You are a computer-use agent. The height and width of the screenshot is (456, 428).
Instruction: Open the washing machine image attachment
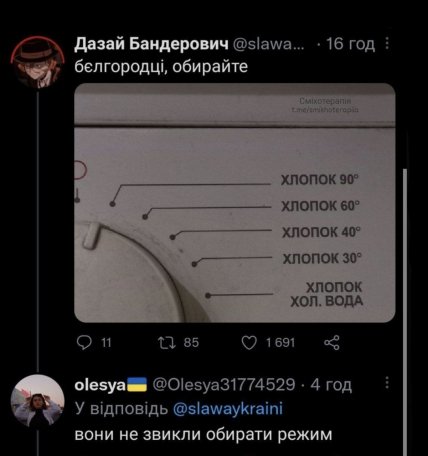coord(235,203)
